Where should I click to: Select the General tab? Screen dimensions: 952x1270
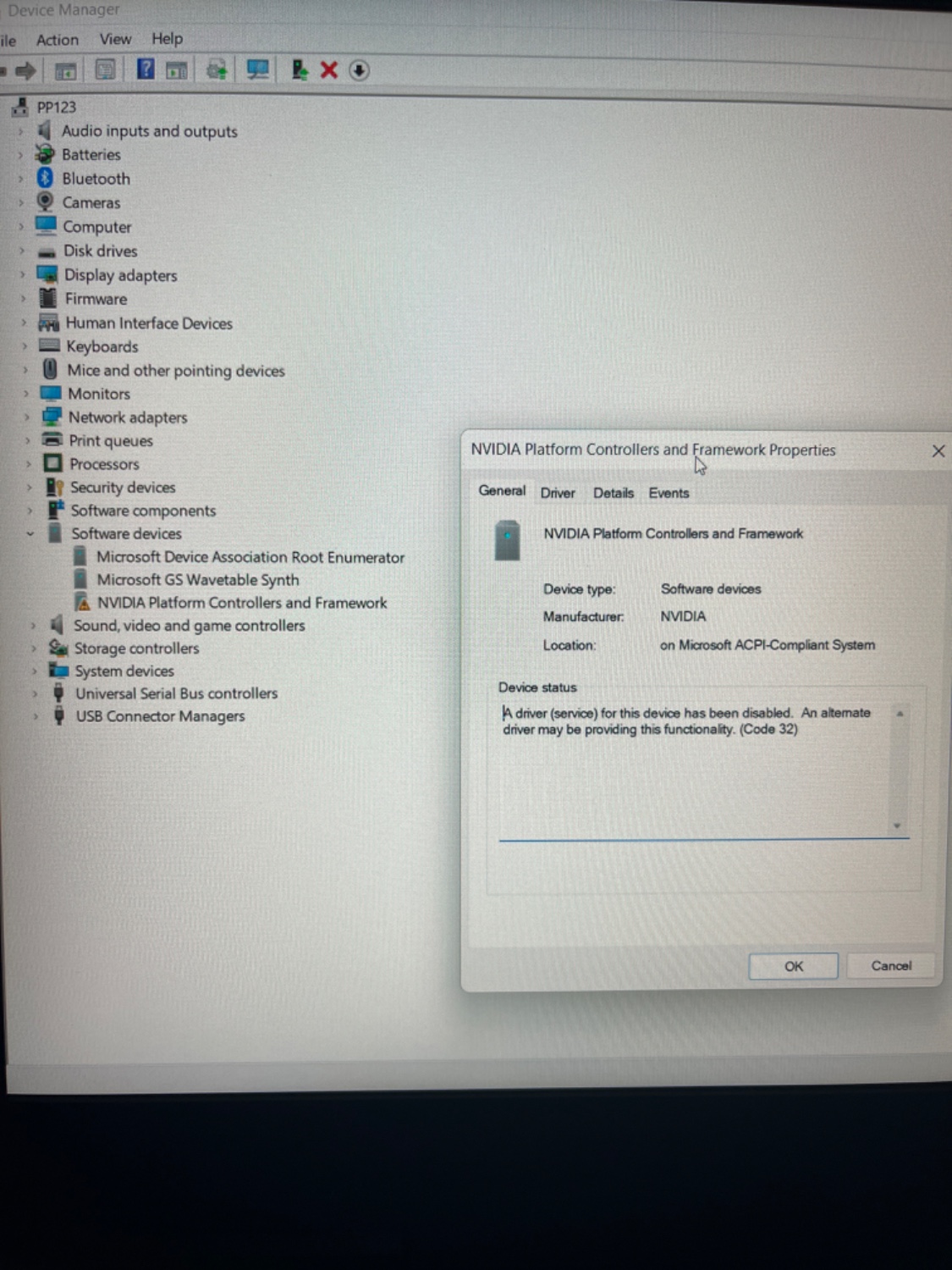point(502,491)
